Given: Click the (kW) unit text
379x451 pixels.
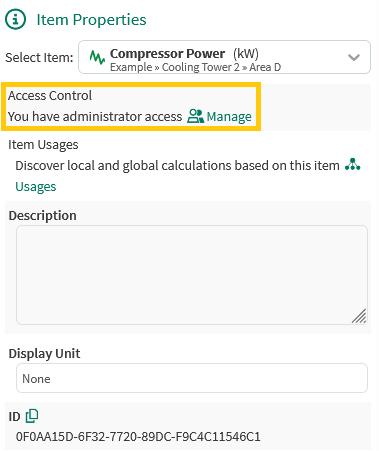Looking at the screenshot, I should [x=246, y=53].
